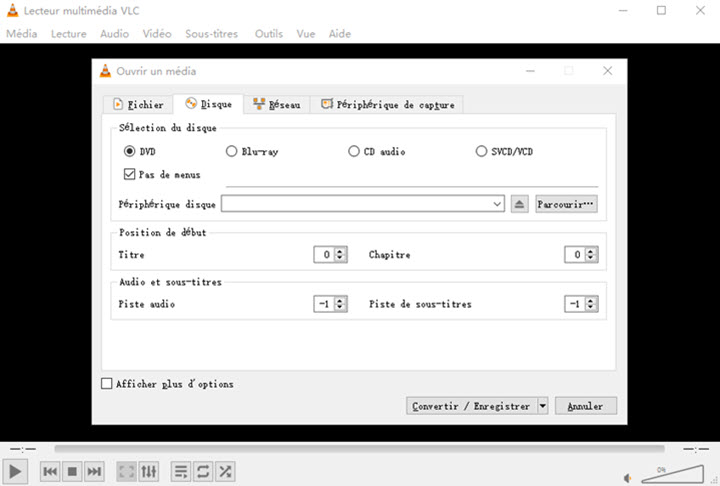Switch to the Réseau tab
Screen dimensions: 720x486
coord(277,105)
